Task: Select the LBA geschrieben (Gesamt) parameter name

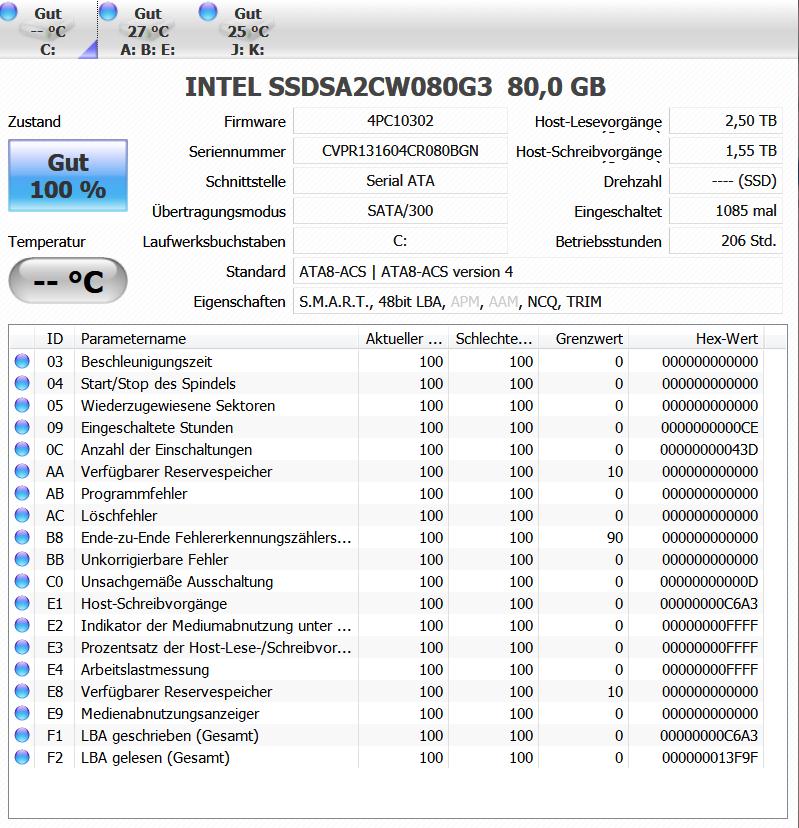Action: pos(170,736)
